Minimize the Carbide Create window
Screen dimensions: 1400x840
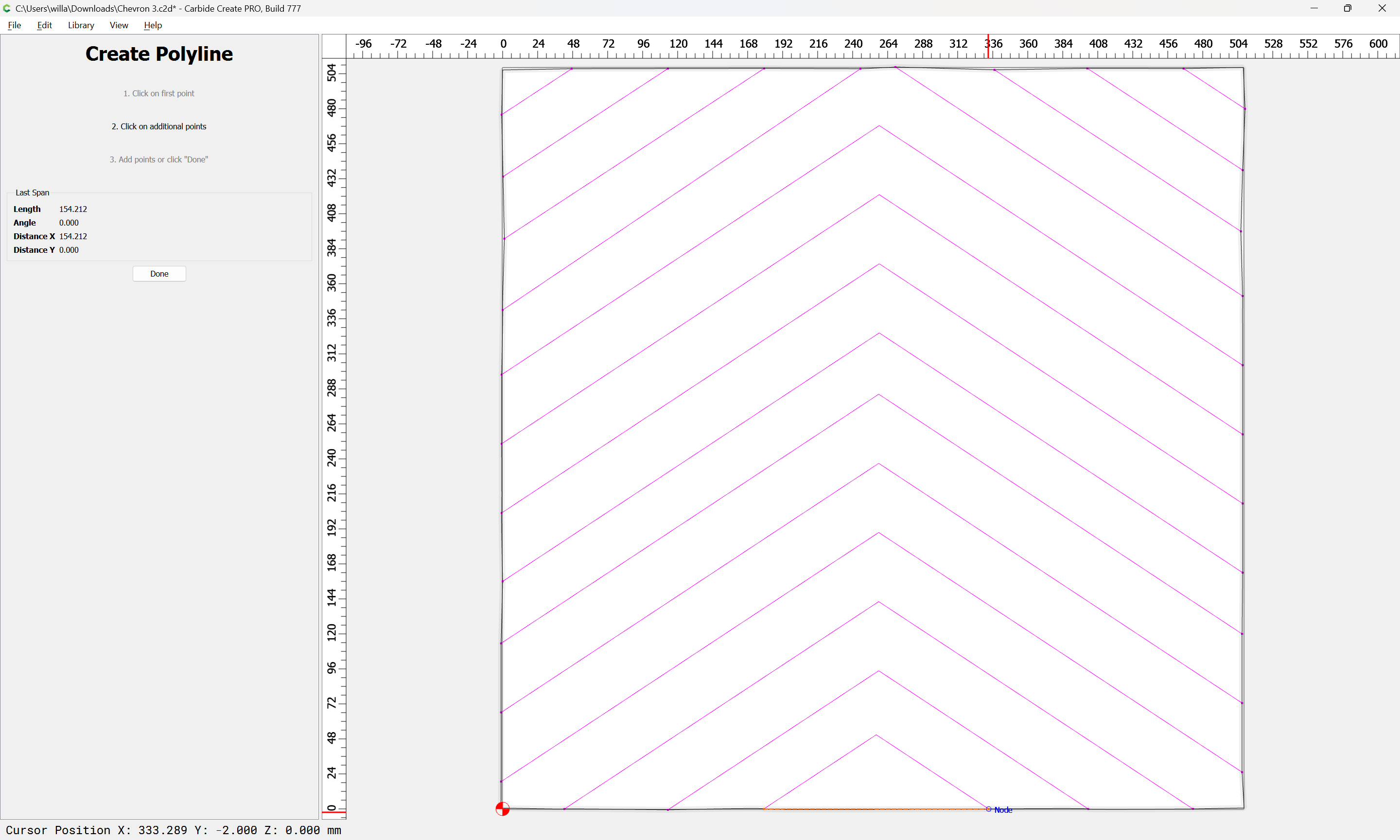1314,8
